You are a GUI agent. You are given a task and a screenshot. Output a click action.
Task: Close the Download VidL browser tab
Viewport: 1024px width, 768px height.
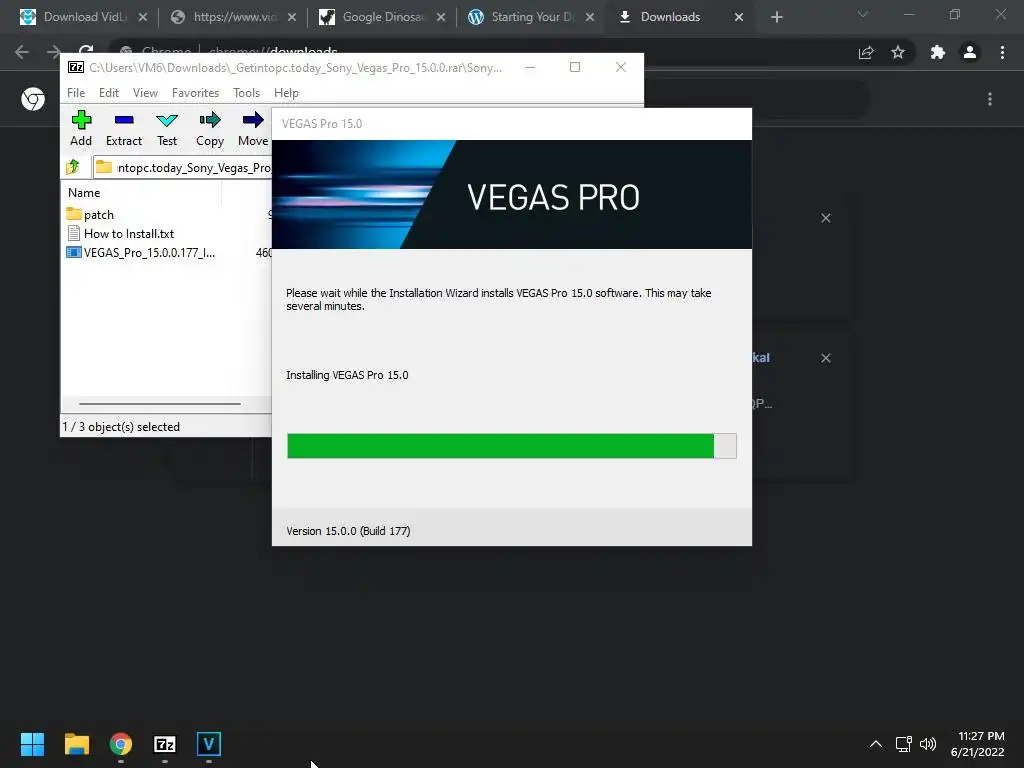pos(143,17)
